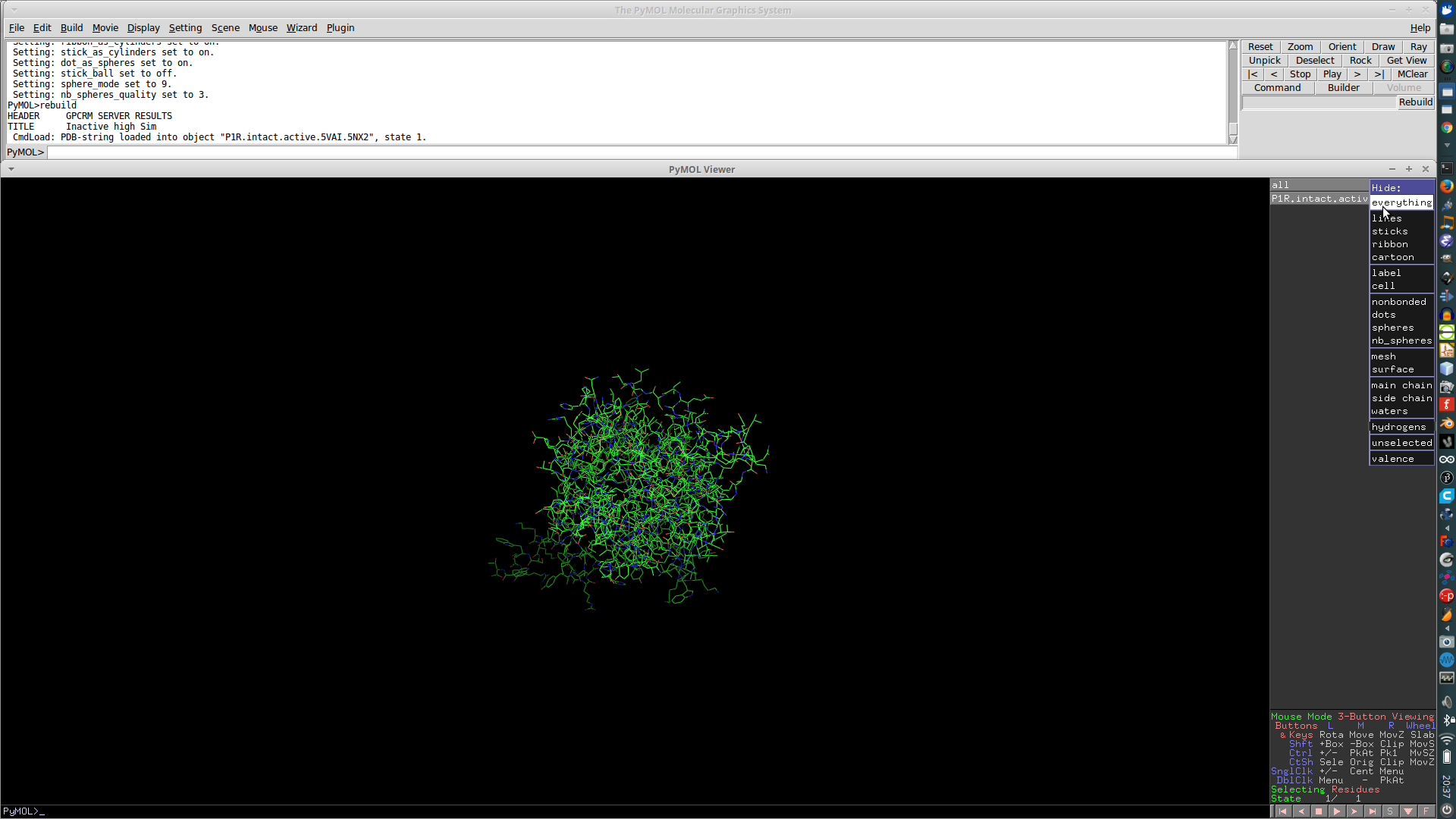Open Firefox from the system dock
The width and height of the screenshot is (1456, 819).
pyautogui.click(x=1447, y=186)
